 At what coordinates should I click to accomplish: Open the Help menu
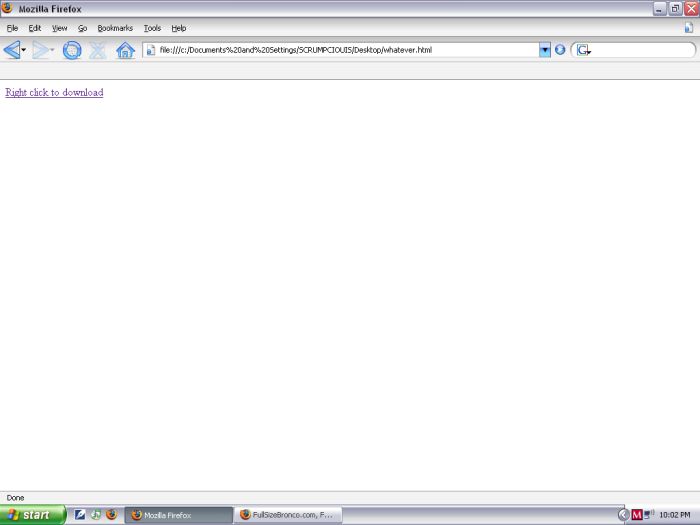[x=179, y=28]
